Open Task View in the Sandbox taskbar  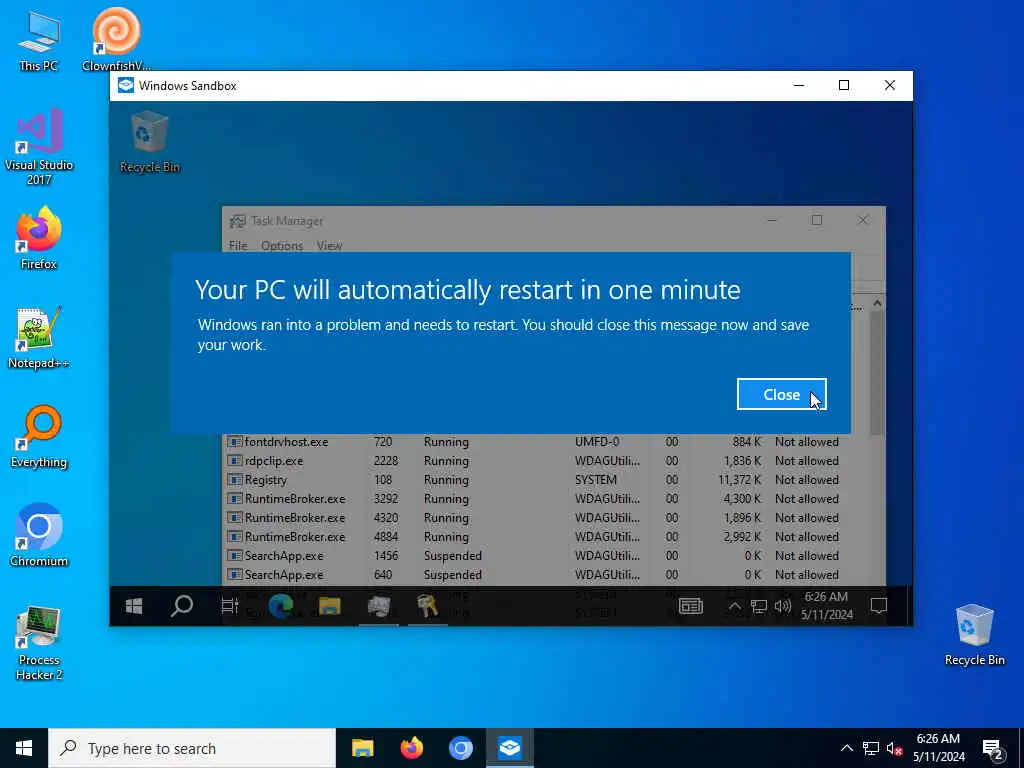[x=230, y=606]
